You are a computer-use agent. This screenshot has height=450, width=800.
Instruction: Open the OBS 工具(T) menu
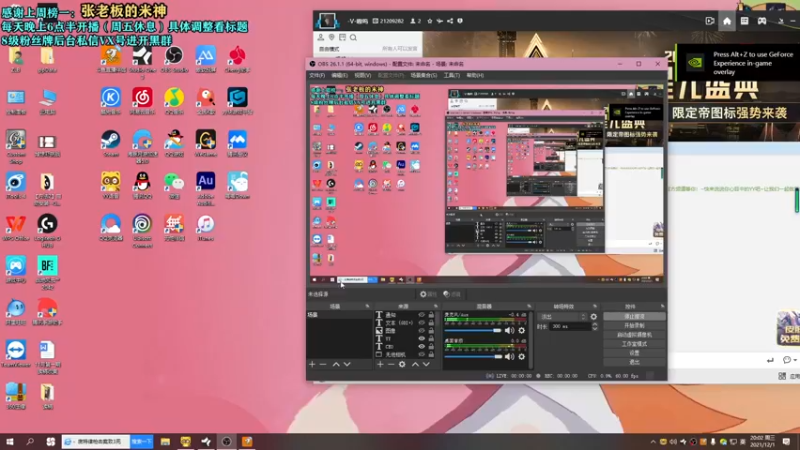click(452, 76)
